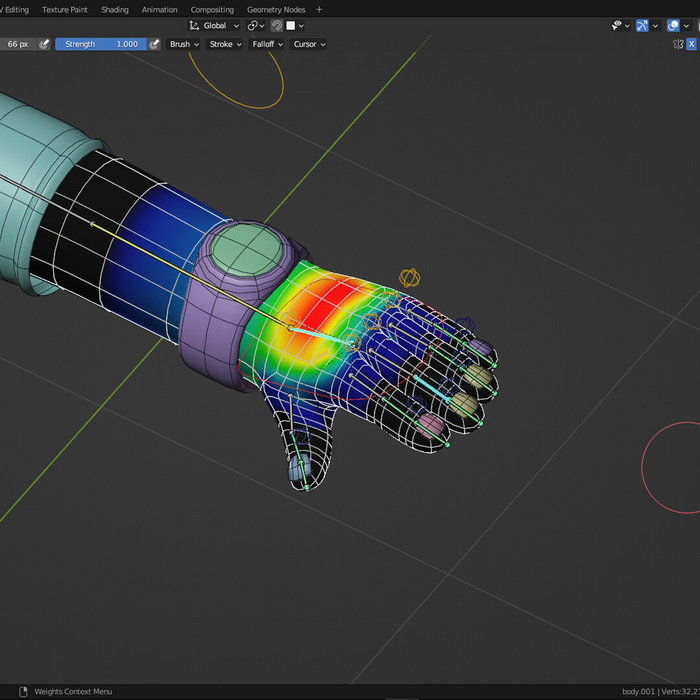This screenshot has width=700, height=700.
Task: Toggle pressure sensitivity for brush Strength
Action: pos(154,44)
